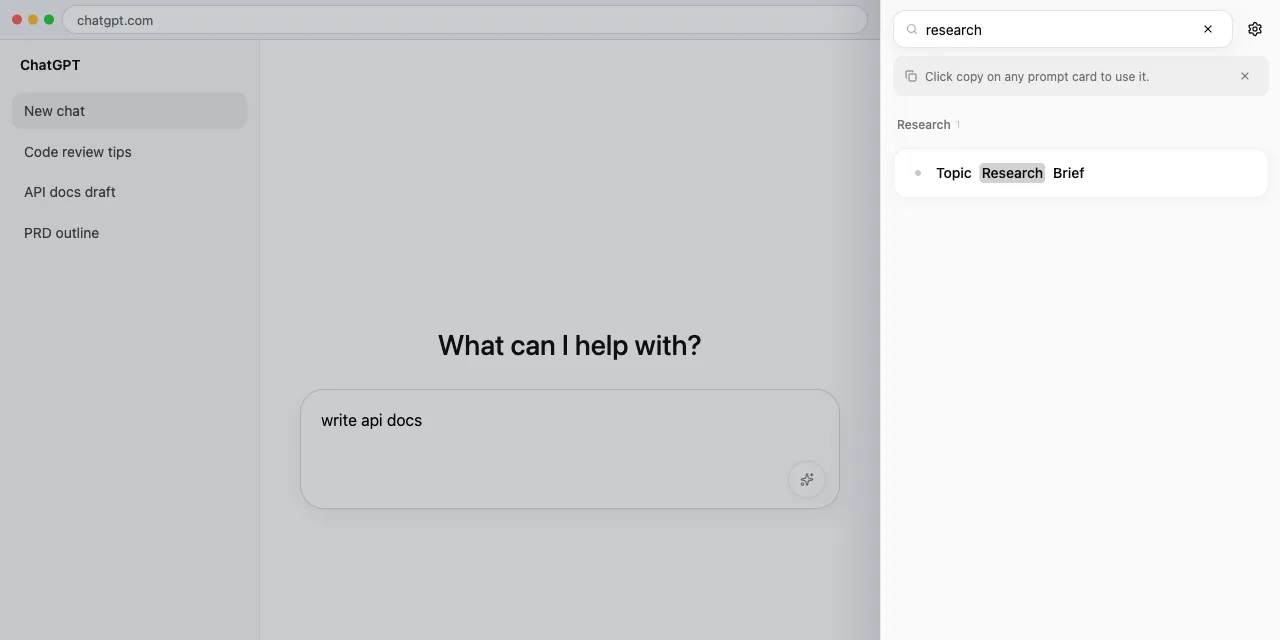Screen dimensions: 1280x640
Task: Select New chat in the sidebar
Action: click(x=130, y=111)
